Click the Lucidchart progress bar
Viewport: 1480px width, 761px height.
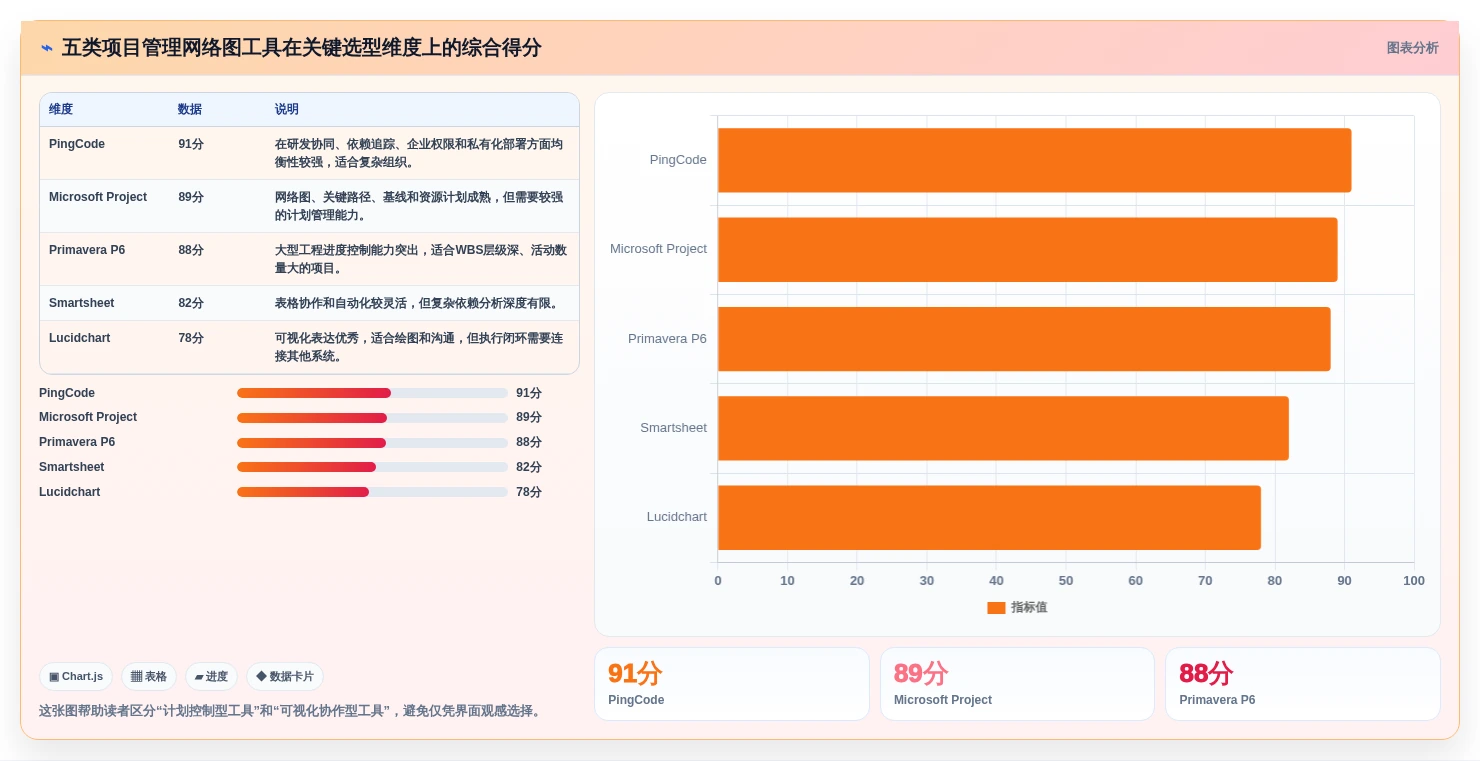pyautogui.click(x=372, y=492)
